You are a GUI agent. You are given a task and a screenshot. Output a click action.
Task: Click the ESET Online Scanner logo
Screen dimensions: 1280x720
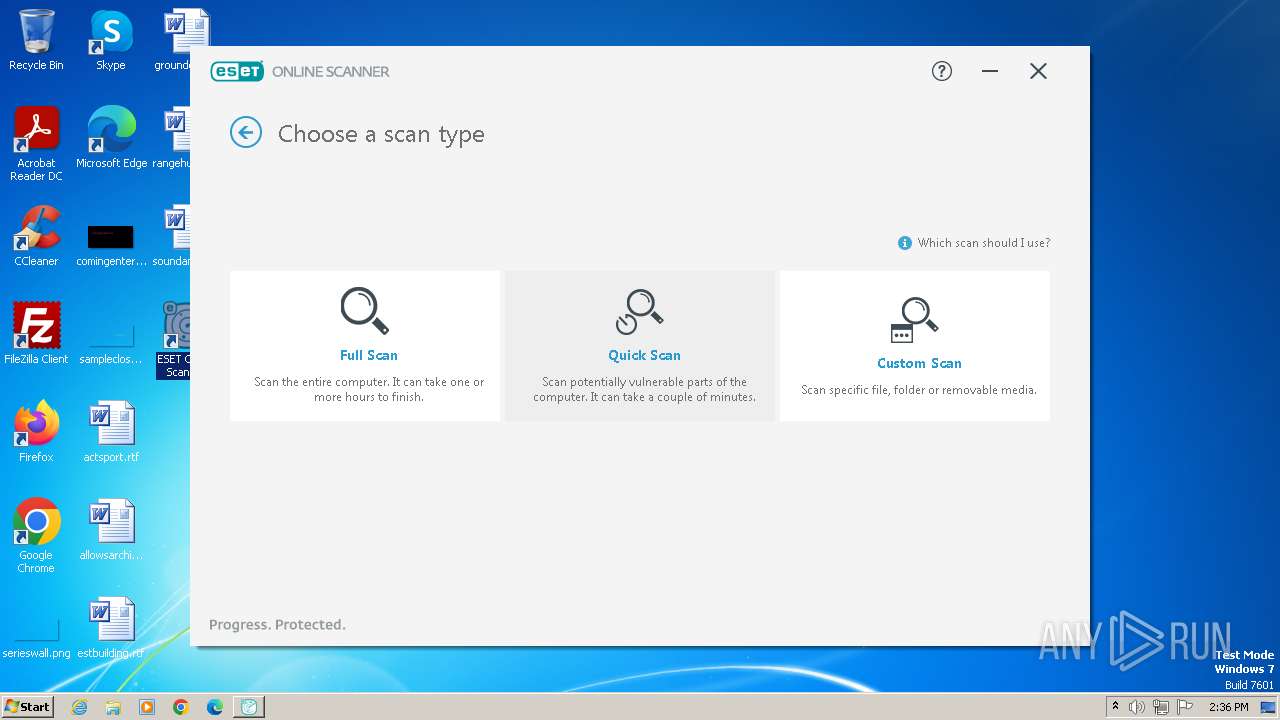tap(300, 71)
